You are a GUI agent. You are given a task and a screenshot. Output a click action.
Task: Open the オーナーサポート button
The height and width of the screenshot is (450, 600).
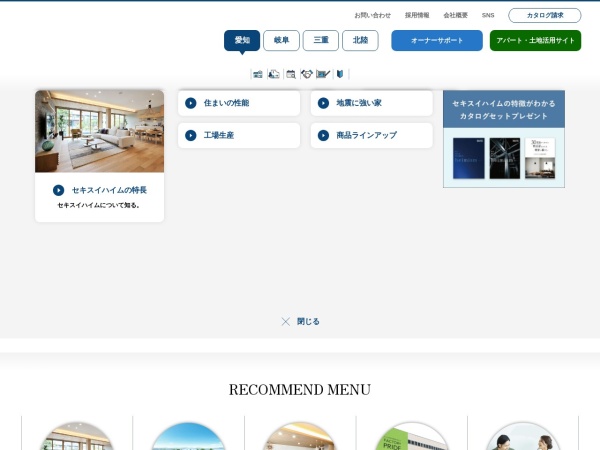(x=437, y=41)
